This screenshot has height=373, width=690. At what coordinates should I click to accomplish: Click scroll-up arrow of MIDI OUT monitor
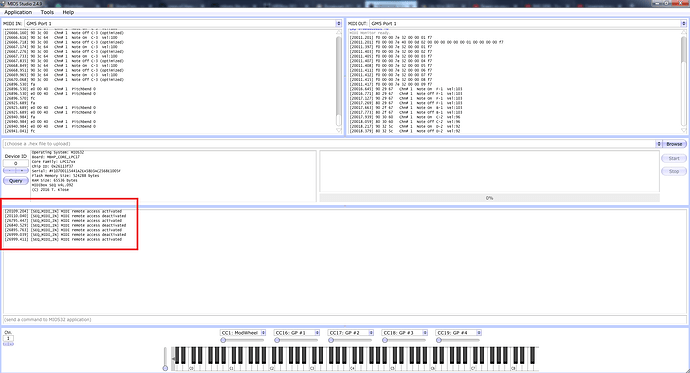[x=683, y=32]
